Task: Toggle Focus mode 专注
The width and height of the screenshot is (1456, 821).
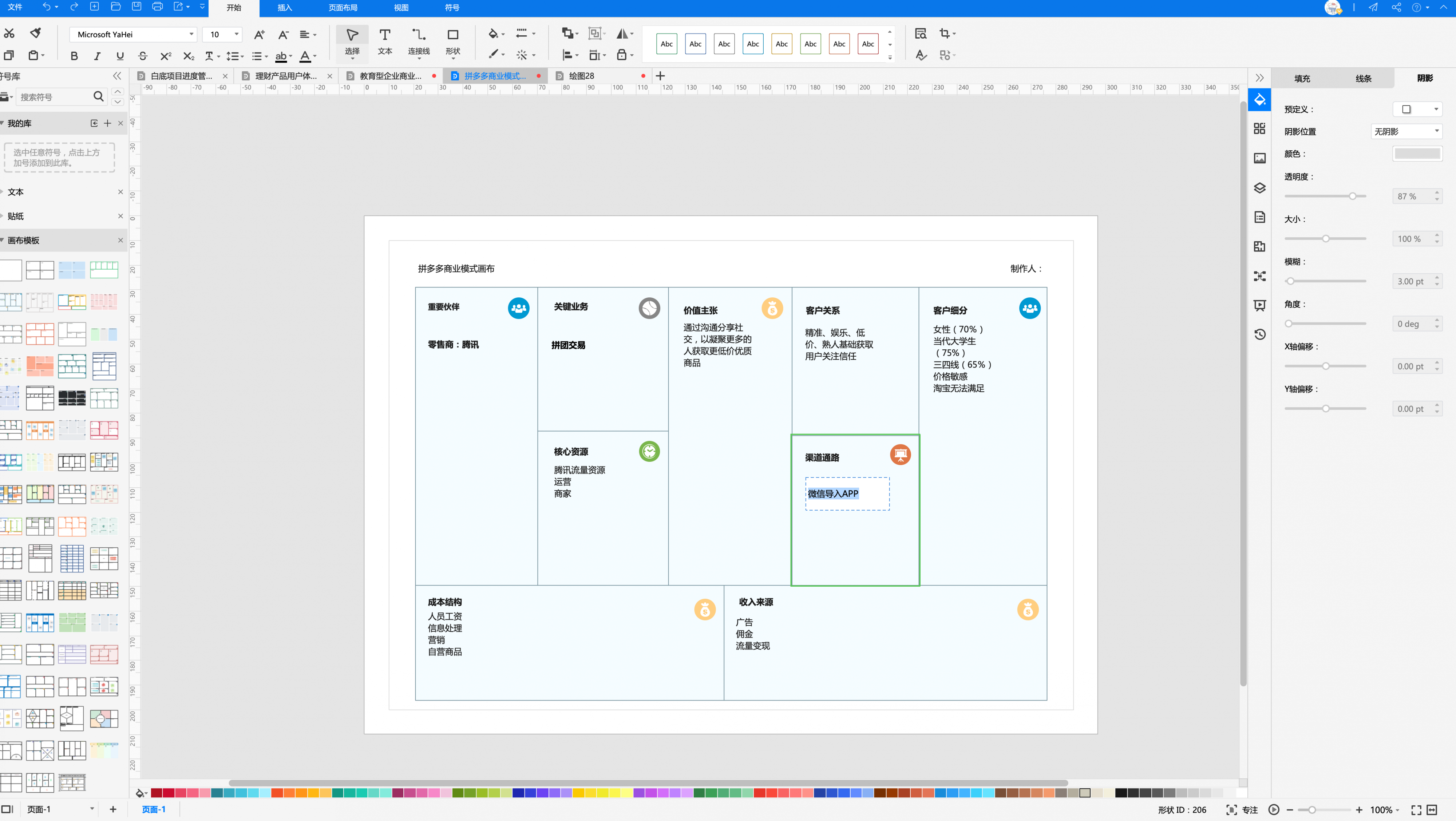Action: point(1242,810)
